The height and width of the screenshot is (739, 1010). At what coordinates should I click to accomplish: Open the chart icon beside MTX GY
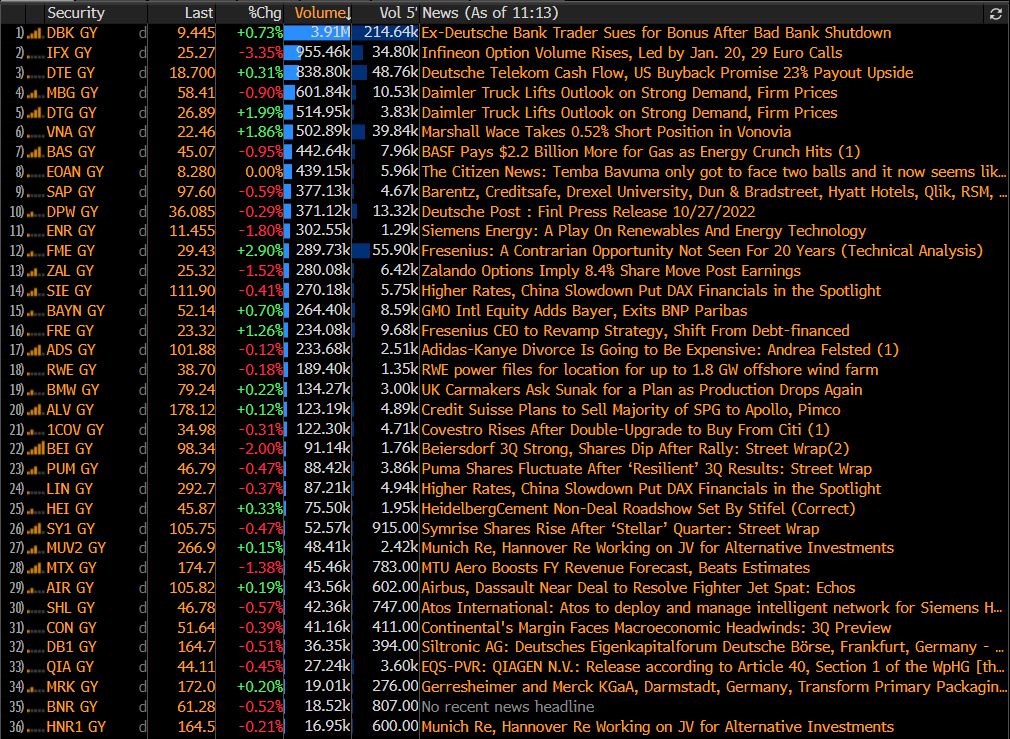[35, 569]
